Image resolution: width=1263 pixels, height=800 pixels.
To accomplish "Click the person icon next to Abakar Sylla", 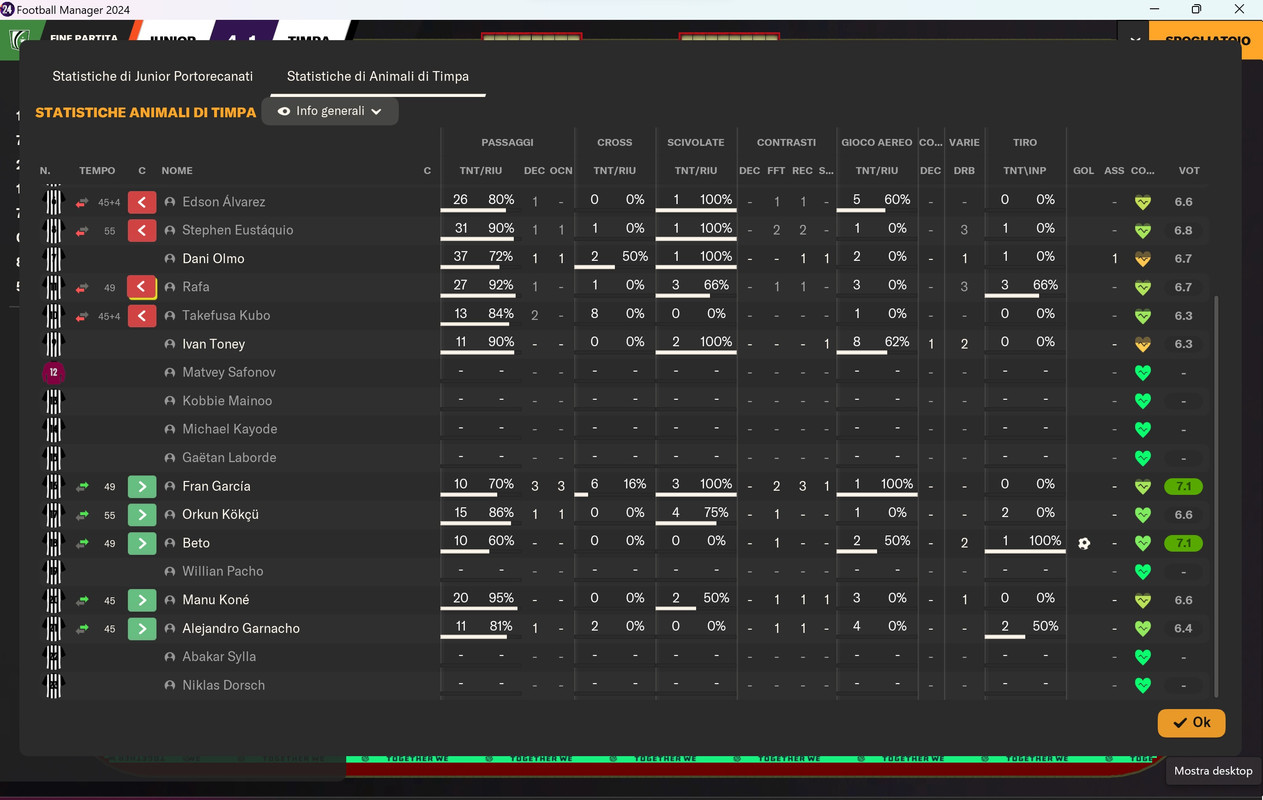I will (x=170, y=657).
